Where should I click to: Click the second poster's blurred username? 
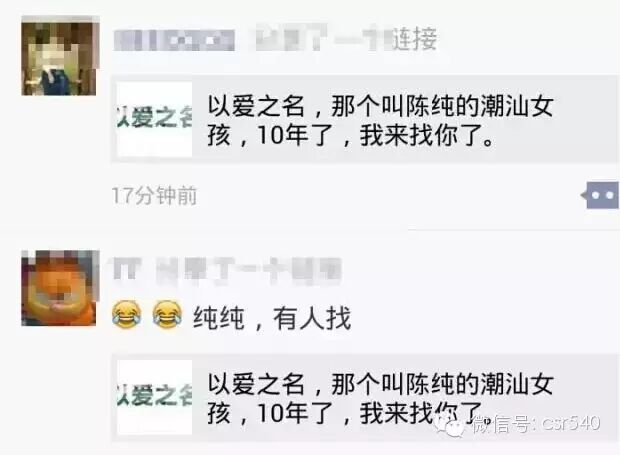[x=227, y=270]
